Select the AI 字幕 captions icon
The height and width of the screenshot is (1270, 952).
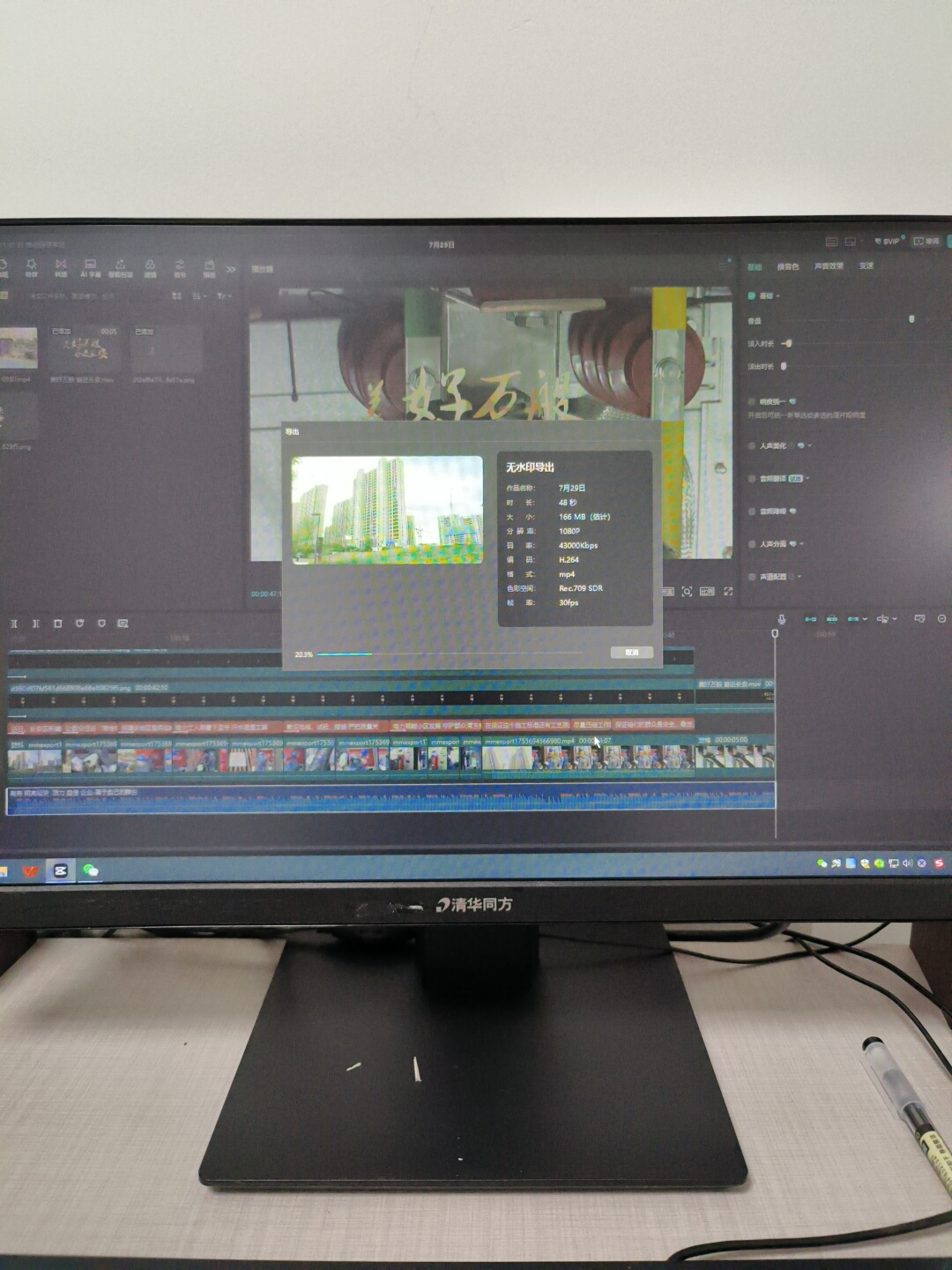[x=90, y=266]
